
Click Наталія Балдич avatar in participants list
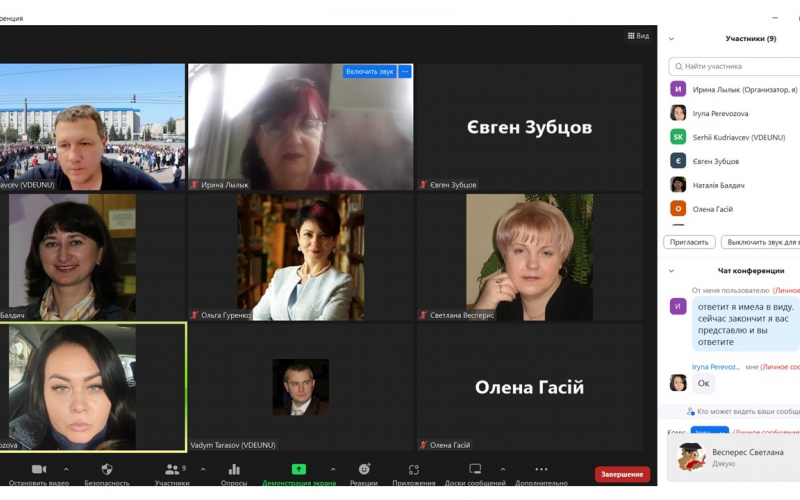click(x=678, y=185)
